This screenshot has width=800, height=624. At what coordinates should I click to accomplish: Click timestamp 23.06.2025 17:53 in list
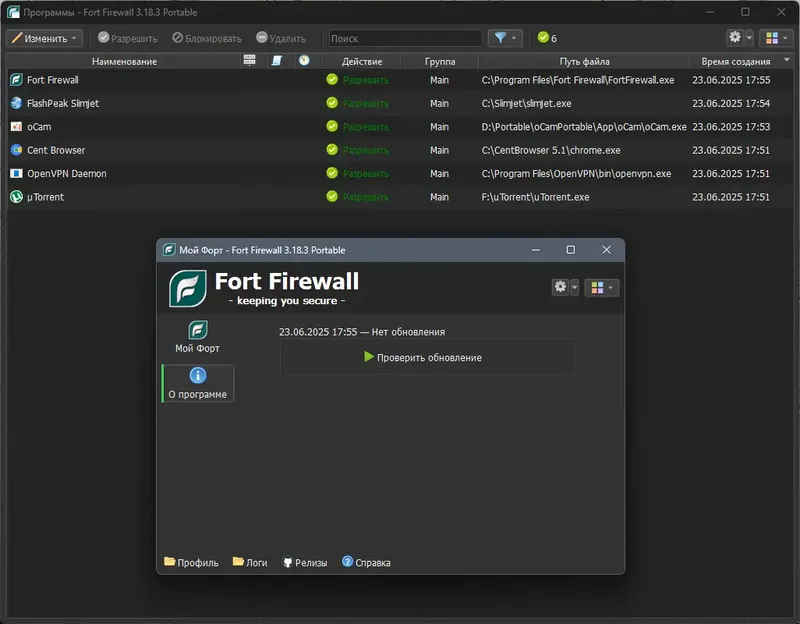pos(731,127)
